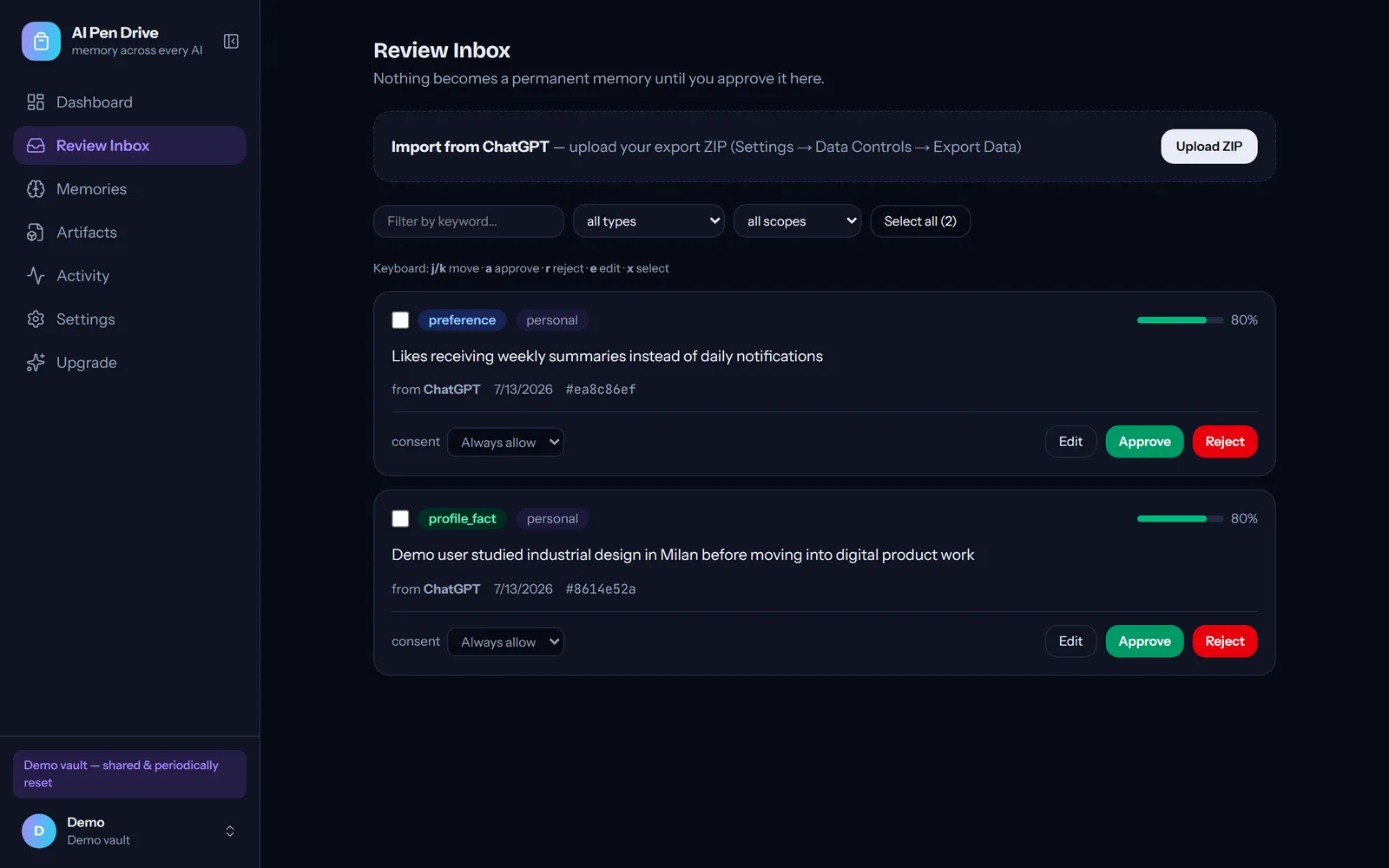Change consent for the Milan design memory
The width and height of the screenshot is (1389, 868).
(505, 642)
